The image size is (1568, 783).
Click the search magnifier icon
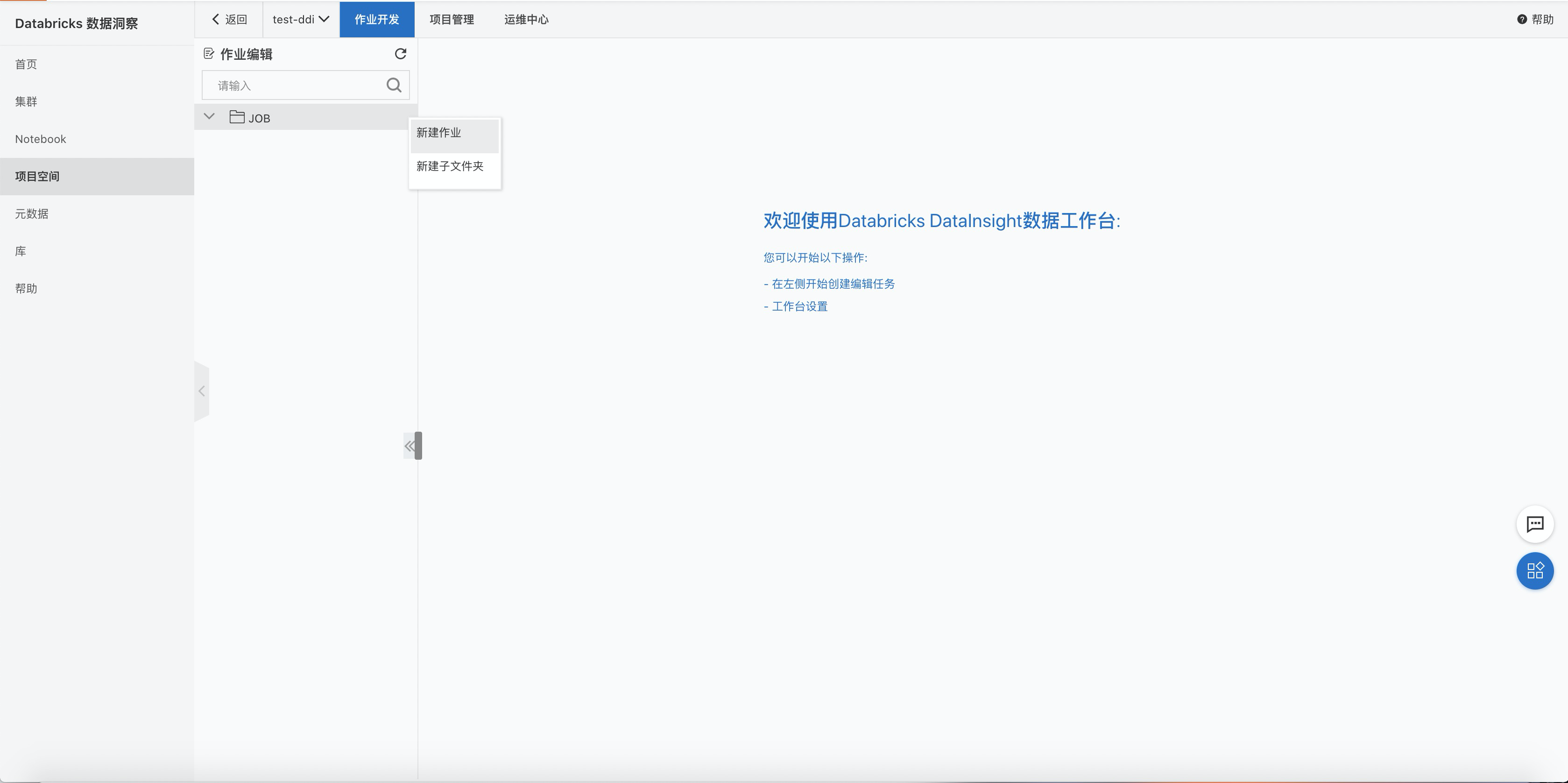394,85
